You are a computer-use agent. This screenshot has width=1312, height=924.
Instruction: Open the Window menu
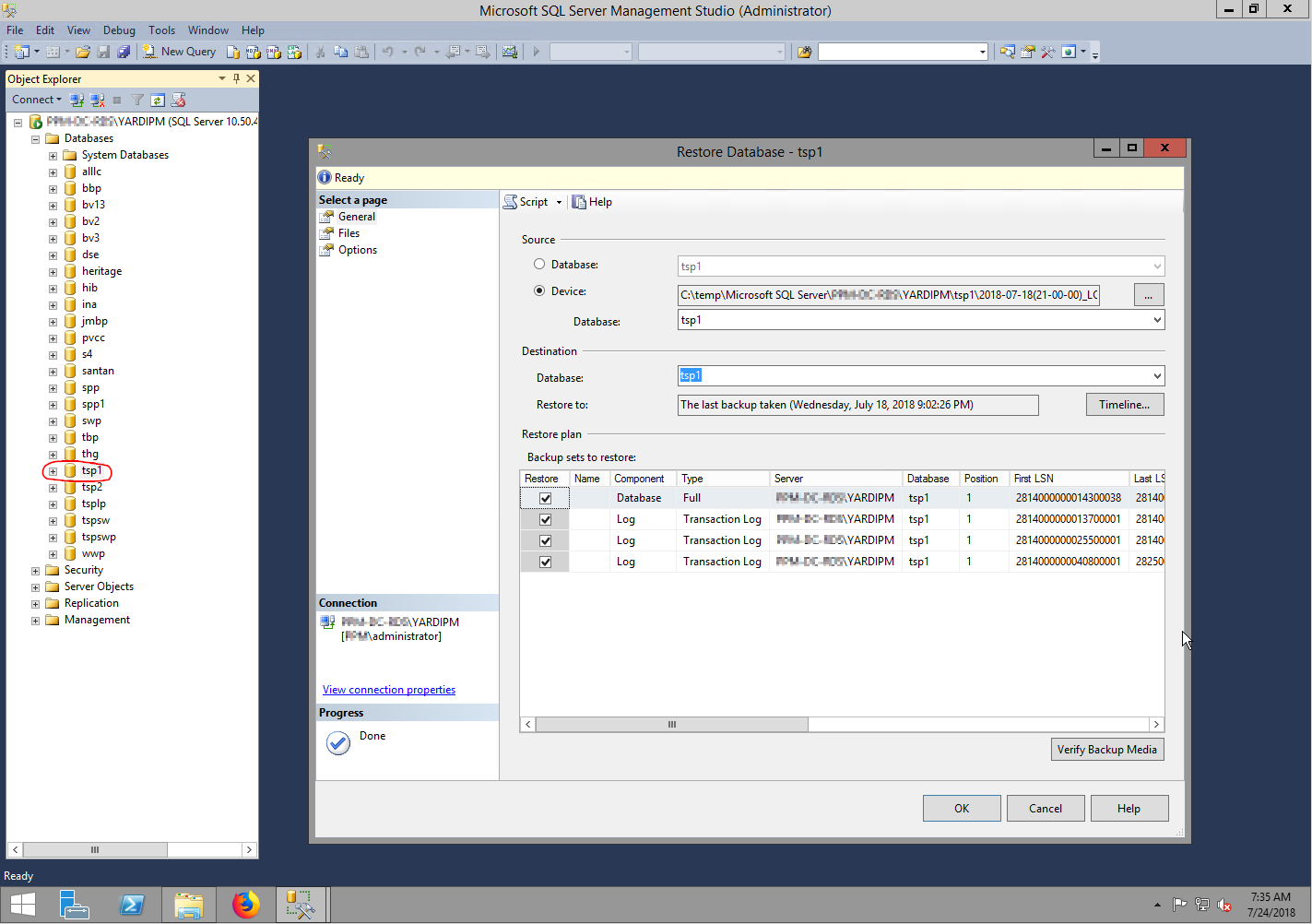[x=208, y=30]
